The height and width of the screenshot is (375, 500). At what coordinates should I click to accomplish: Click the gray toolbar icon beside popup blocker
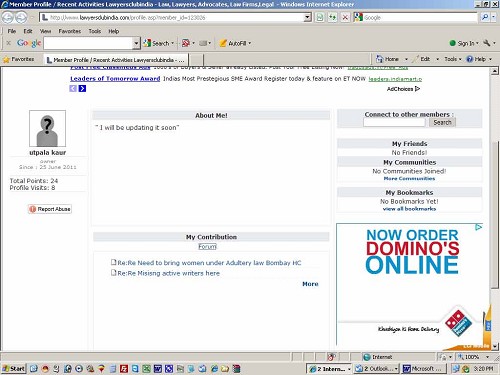click(x=203, y=43)
